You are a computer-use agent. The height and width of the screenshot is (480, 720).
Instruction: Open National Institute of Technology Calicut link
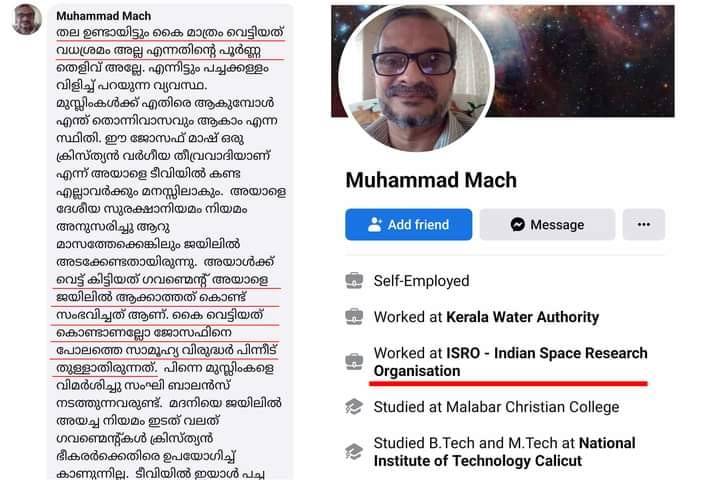(505, 452)
